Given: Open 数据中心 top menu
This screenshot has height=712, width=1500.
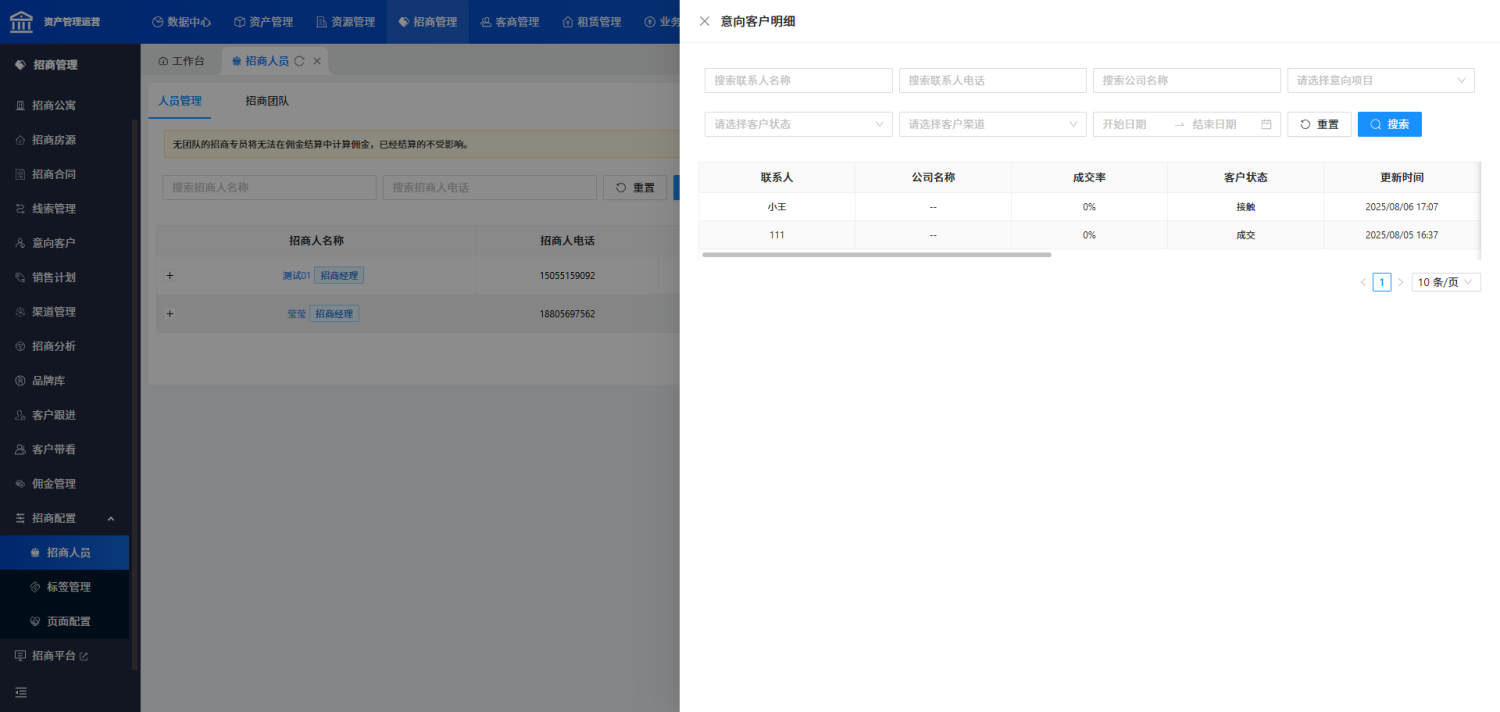Looking at the screenshot, I should click(181, 22).
